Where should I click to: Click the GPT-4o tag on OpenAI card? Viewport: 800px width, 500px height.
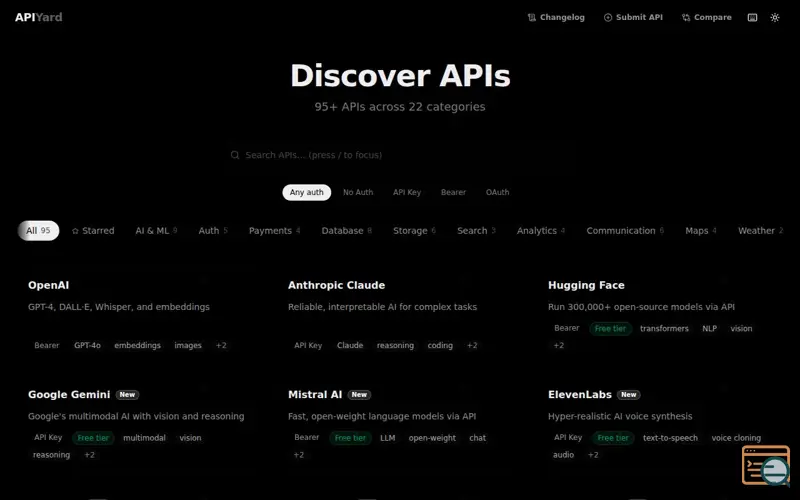[x=87, y=345]
